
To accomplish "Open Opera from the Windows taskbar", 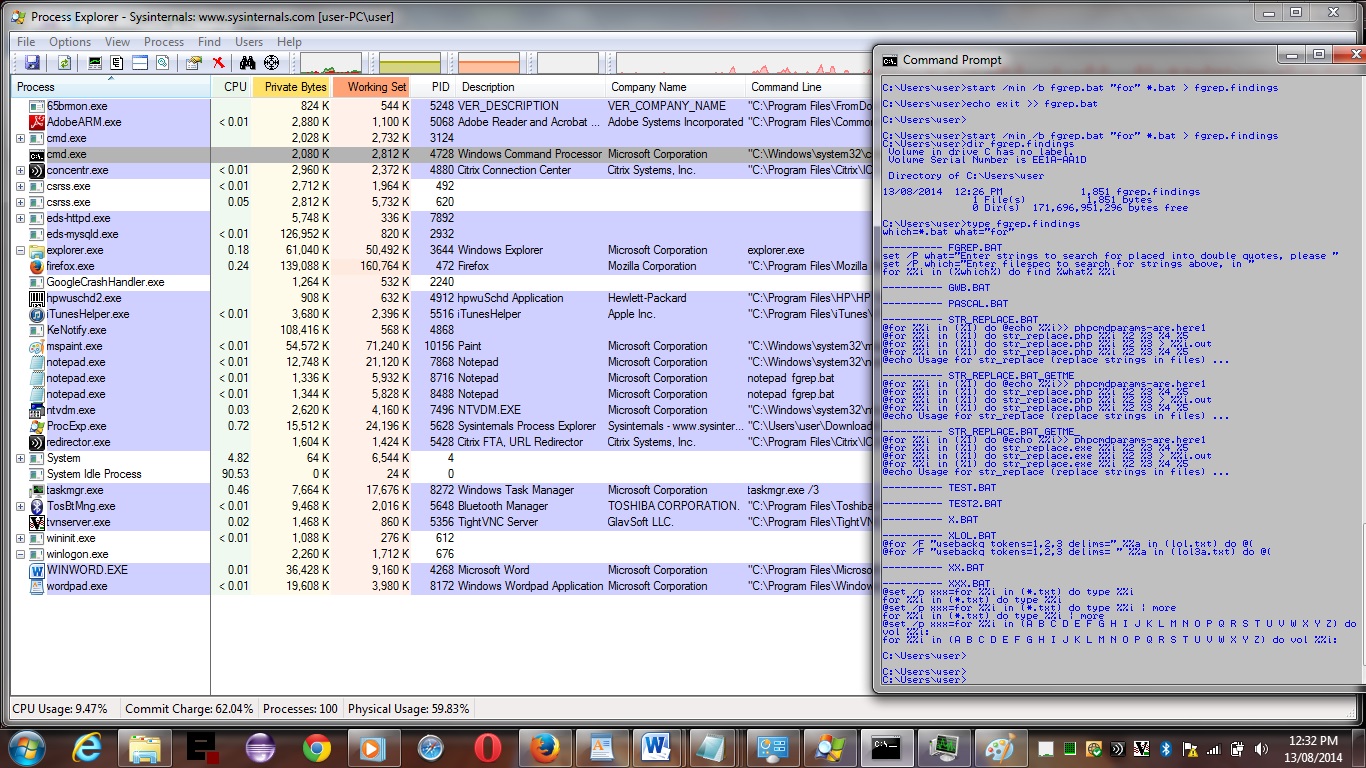I will click(x=488, y=747).
